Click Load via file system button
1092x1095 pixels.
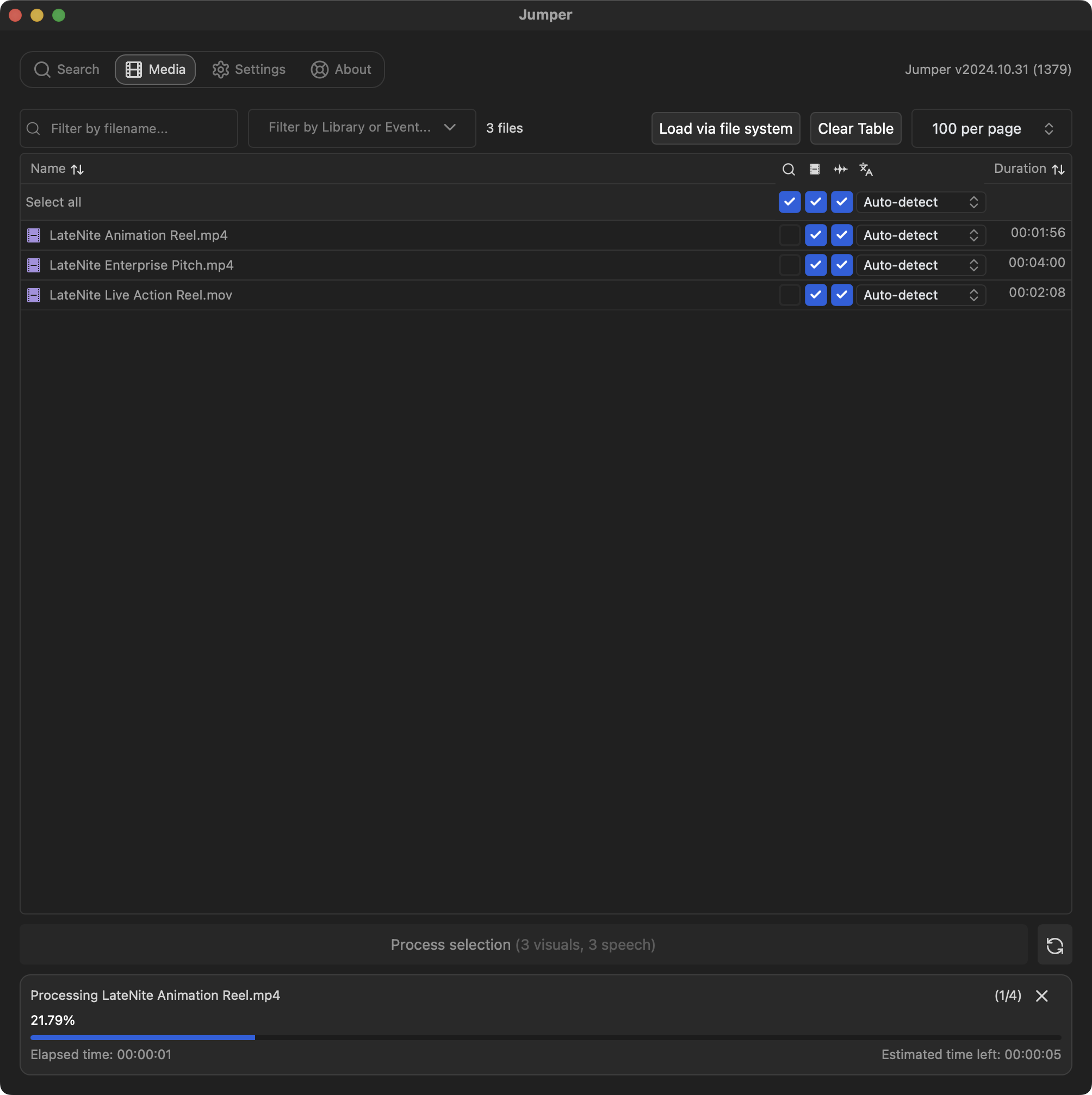click(725, 129)
